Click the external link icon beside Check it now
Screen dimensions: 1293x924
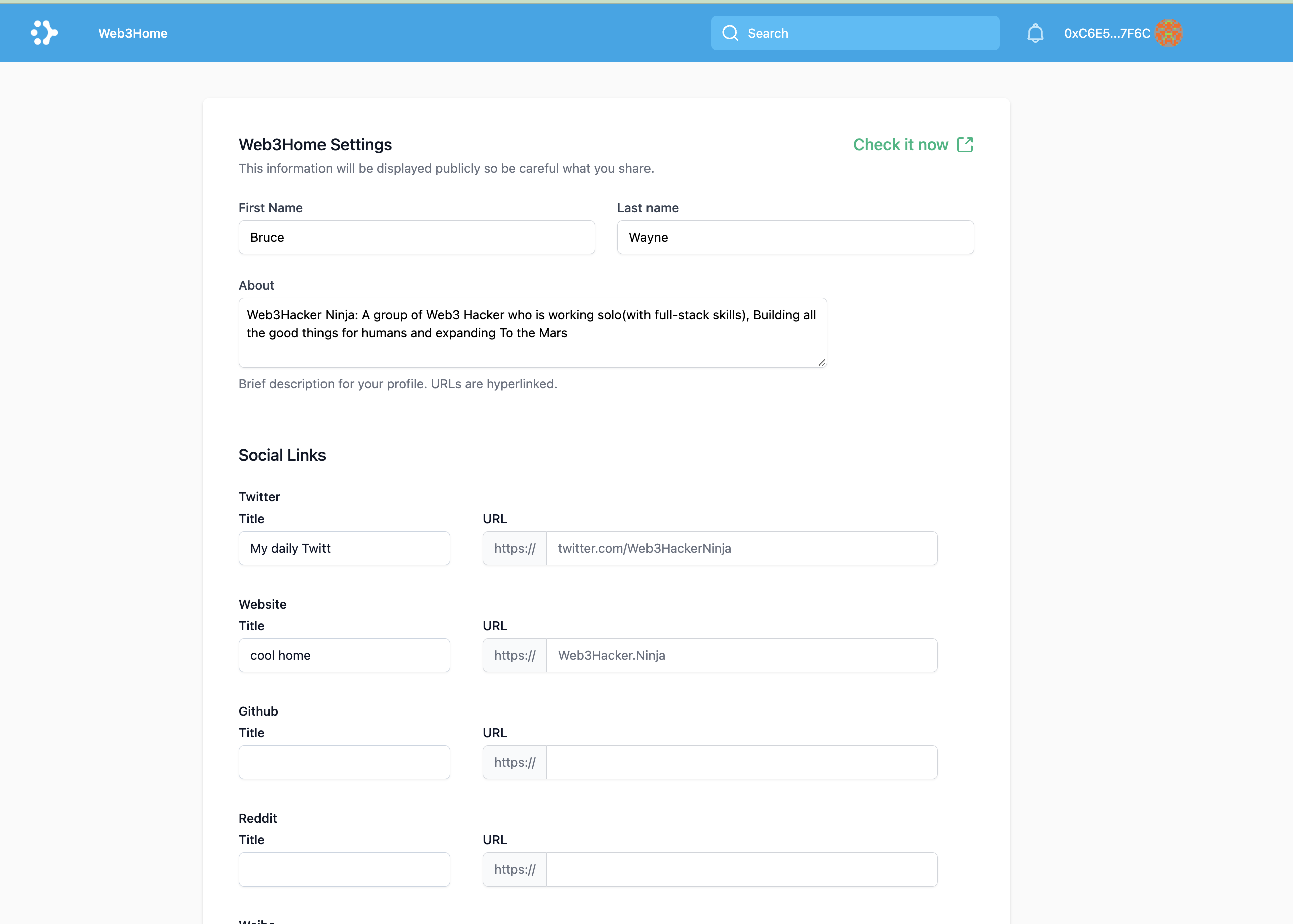tap(964, 145)
